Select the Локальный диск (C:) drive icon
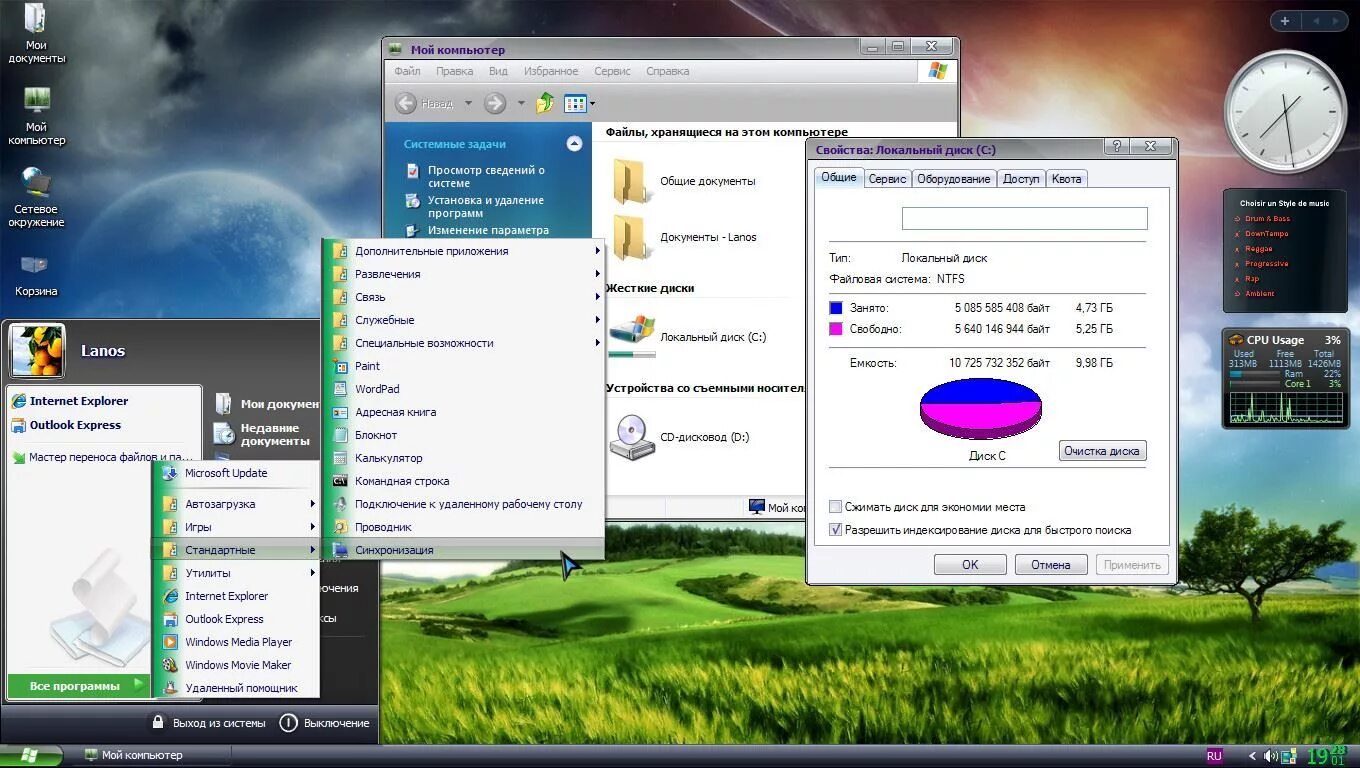 point(632,335)
